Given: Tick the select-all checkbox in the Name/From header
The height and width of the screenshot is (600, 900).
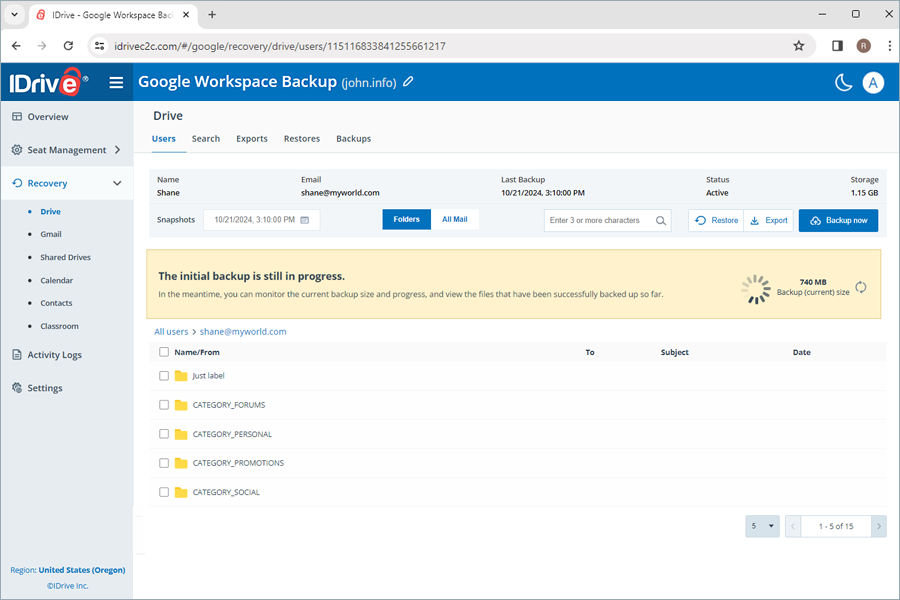Looking at the screenshot, I should pyautogui.click(x=164, y=352).
